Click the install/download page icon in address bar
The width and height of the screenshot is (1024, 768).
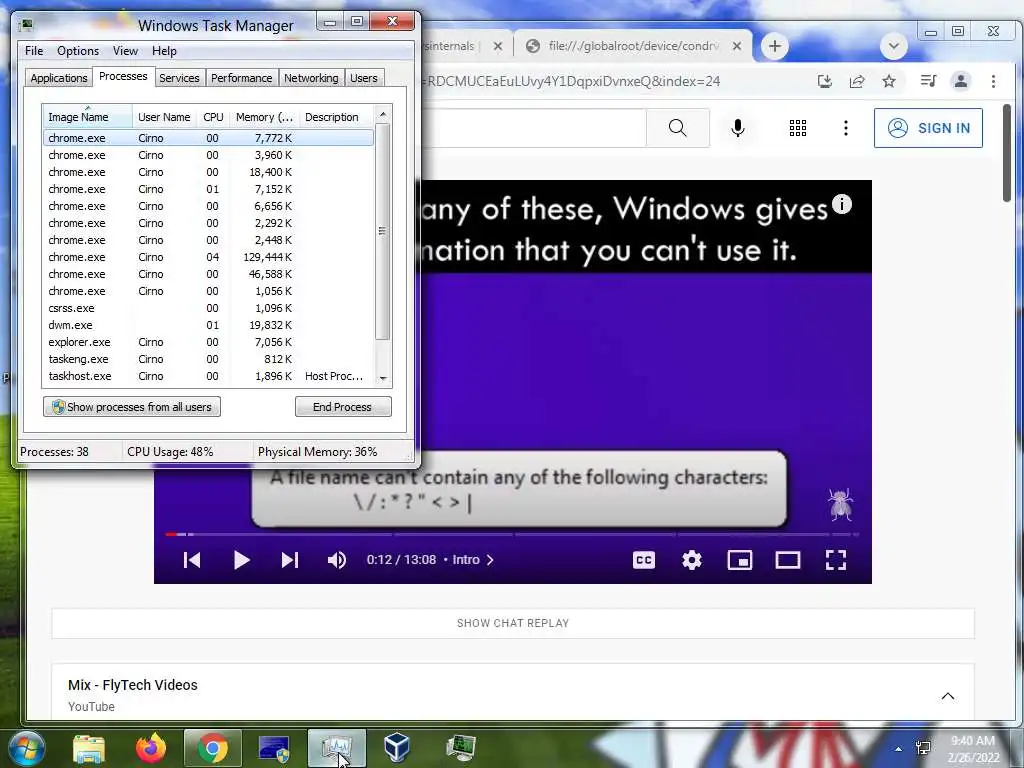(x=825, y=81)
